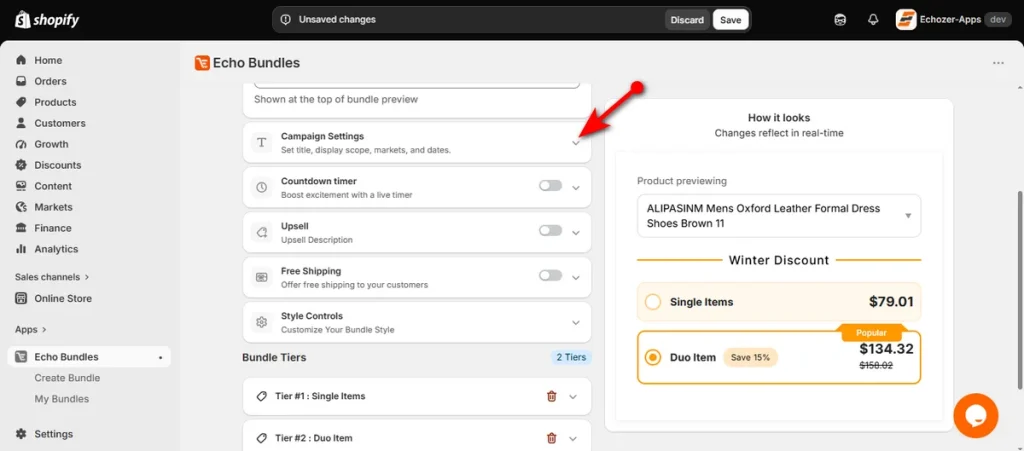
Task: Click the Bundle Tiers heading
Action: [x=274, y=358]
